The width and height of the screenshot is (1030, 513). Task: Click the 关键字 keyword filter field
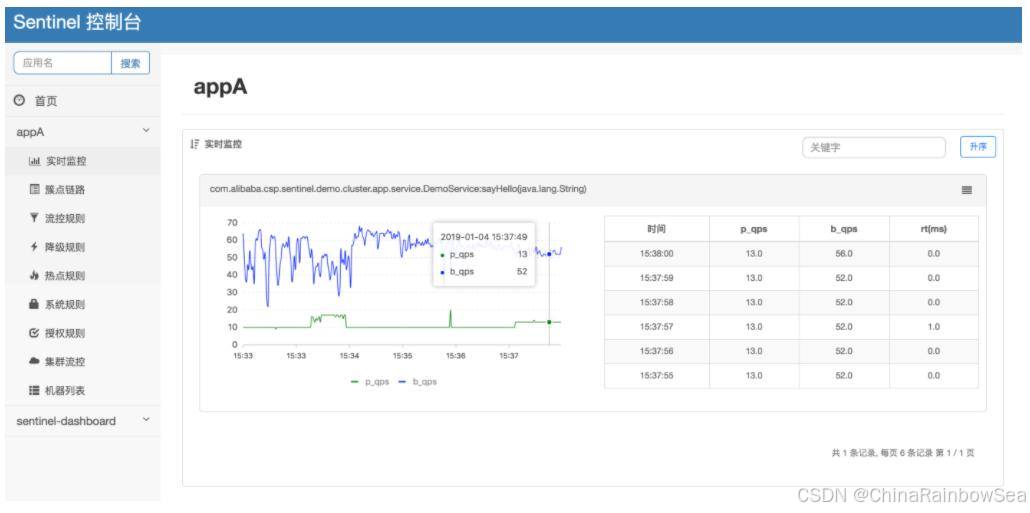(873, 147)
